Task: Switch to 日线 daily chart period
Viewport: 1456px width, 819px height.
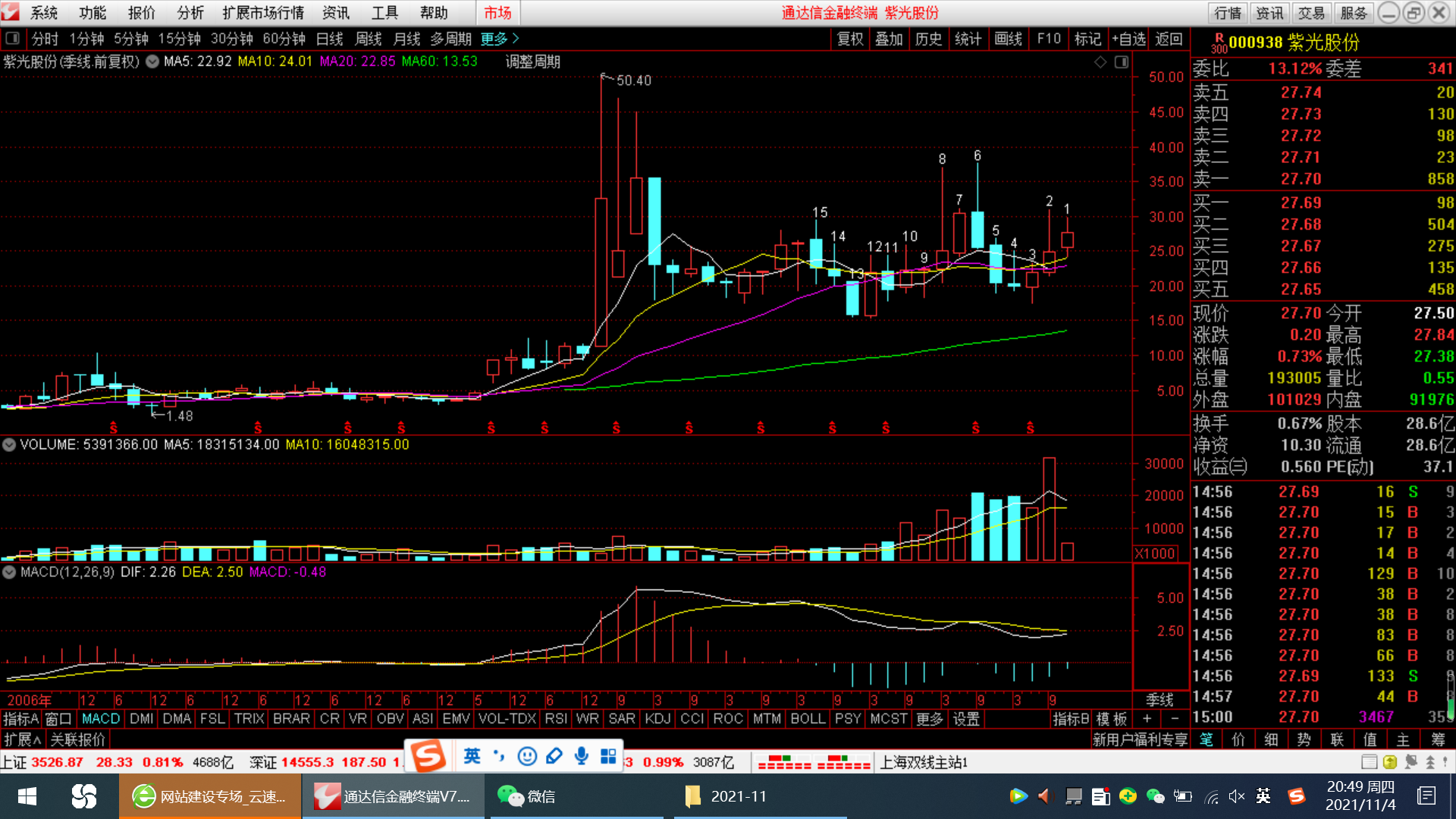Action: coord(329,39)
